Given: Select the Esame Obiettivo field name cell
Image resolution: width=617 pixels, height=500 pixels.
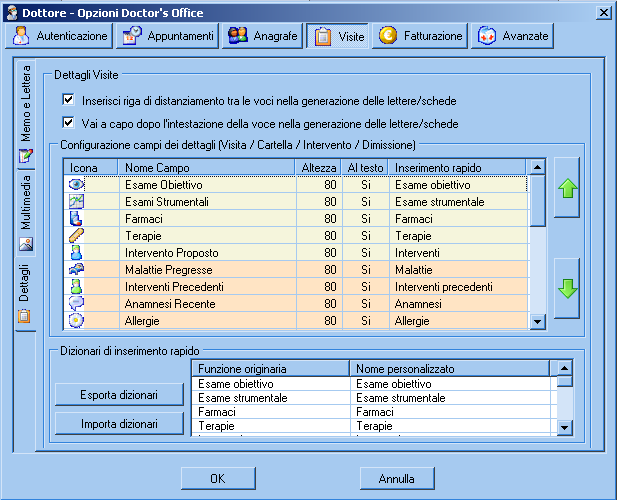Looking at the screenshot, I should 207,185.
